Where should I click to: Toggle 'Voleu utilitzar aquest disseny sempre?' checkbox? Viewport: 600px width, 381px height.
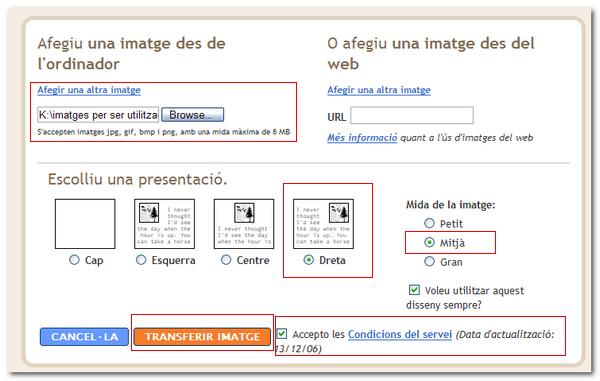click(x=414, y=290)
